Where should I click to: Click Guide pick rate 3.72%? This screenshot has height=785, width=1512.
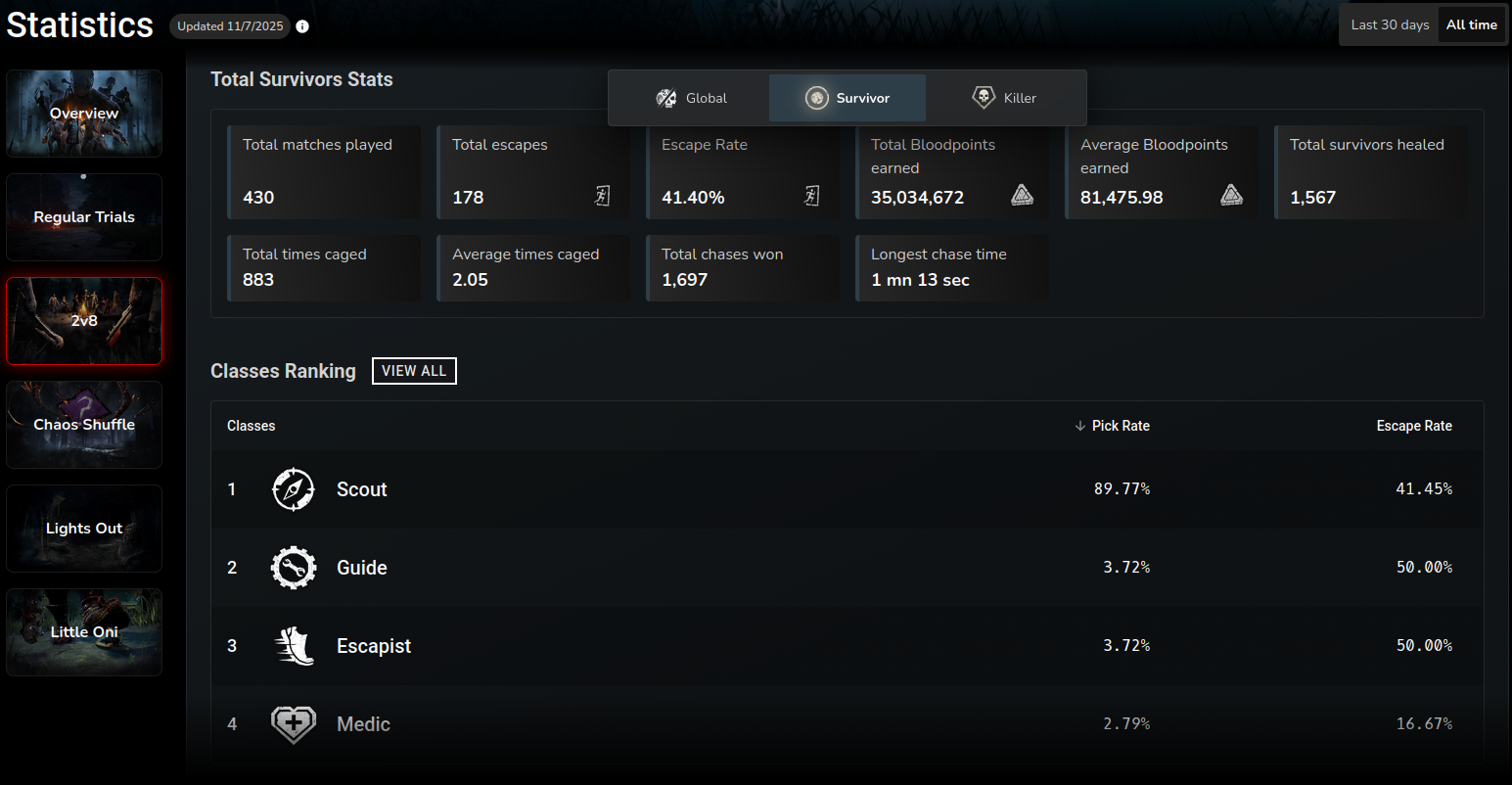[1126, 567]
